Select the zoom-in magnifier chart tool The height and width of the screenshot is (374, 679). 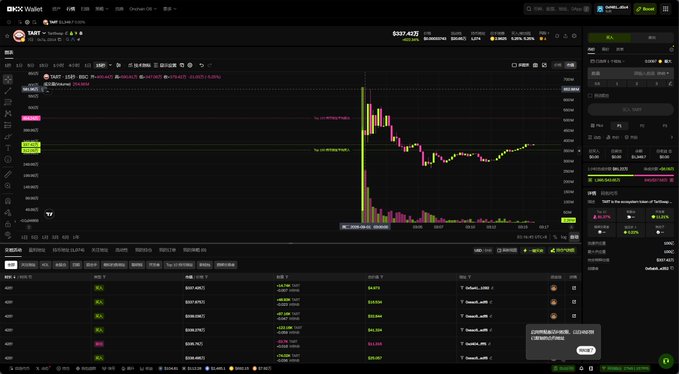[8, 185]
